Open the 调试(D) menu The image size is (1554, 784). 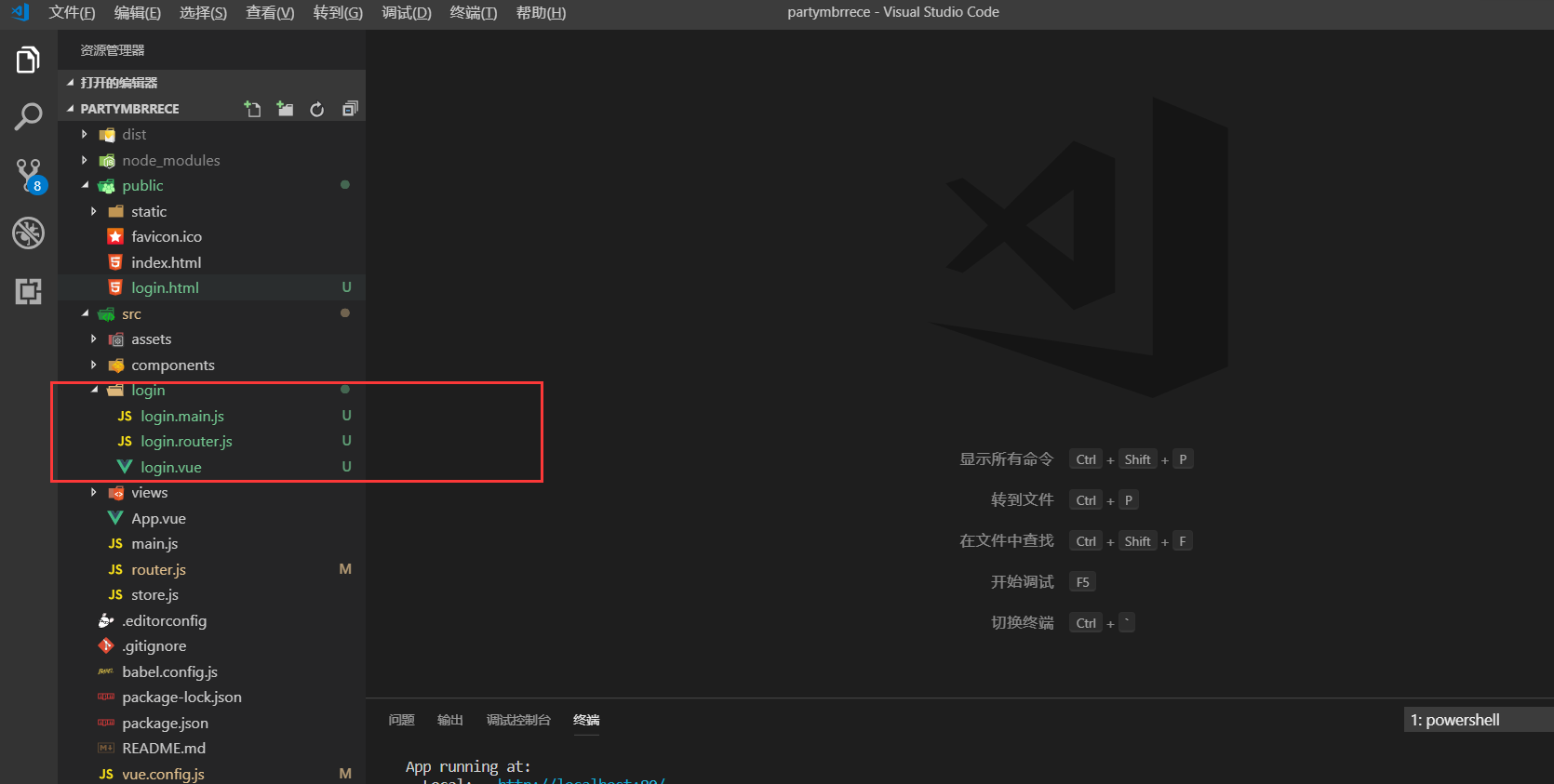point(407,12)
